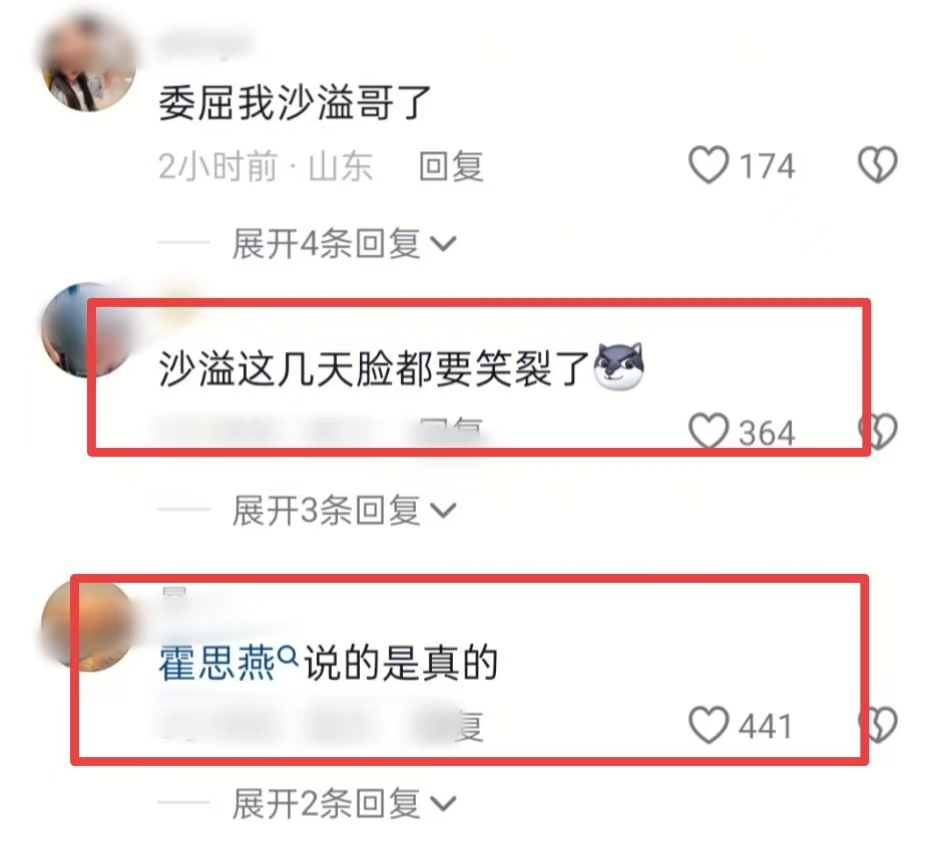This screenshot has height=856, width=948.
Task: Reply to the 2小时前 山东 comment
Action: click(451, 166)
